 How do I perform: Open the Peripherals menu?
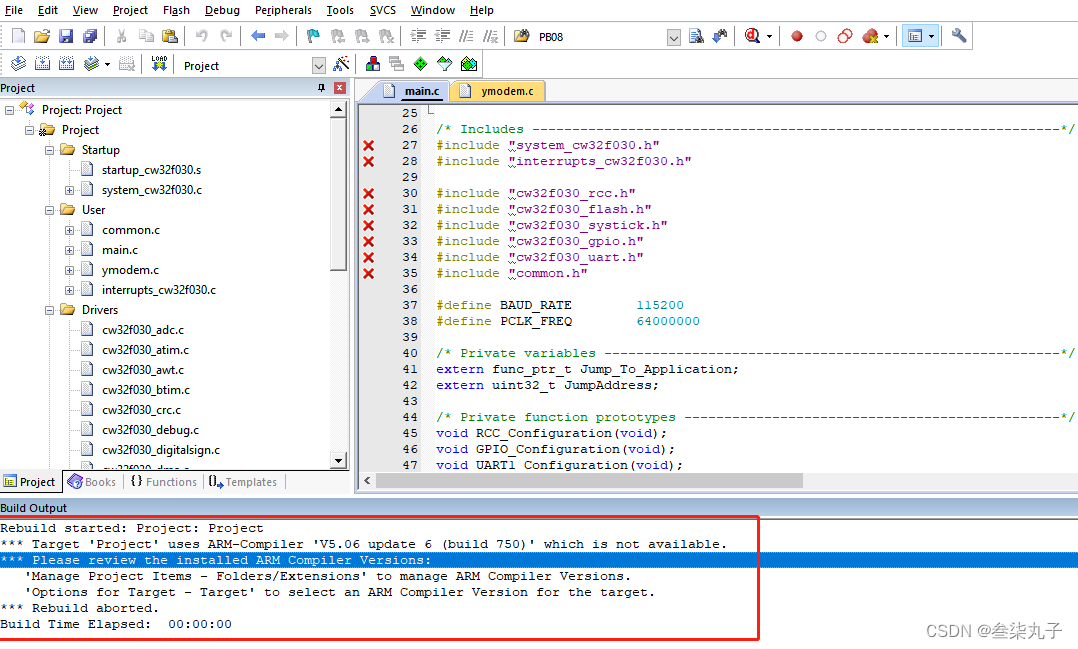(283, 10)
